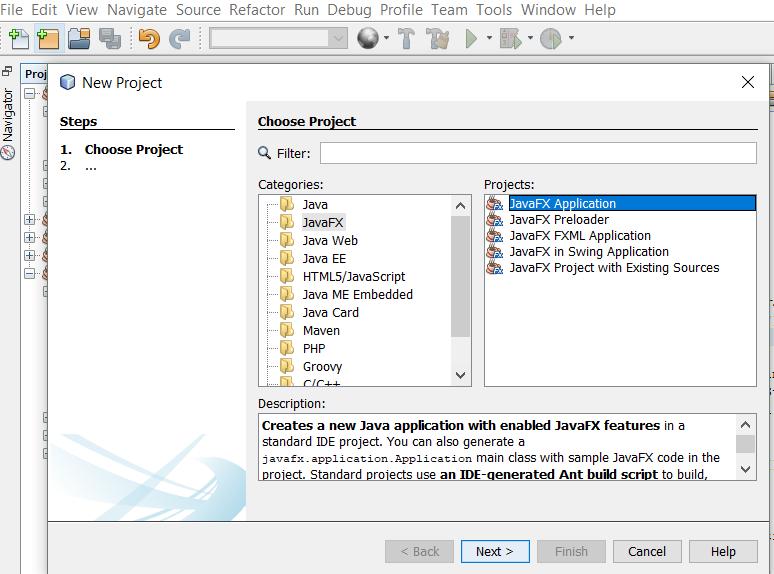Open the configuration combo box in toolbar
The height and width of the screenshot is (574, 774).
tap(278, 38)
